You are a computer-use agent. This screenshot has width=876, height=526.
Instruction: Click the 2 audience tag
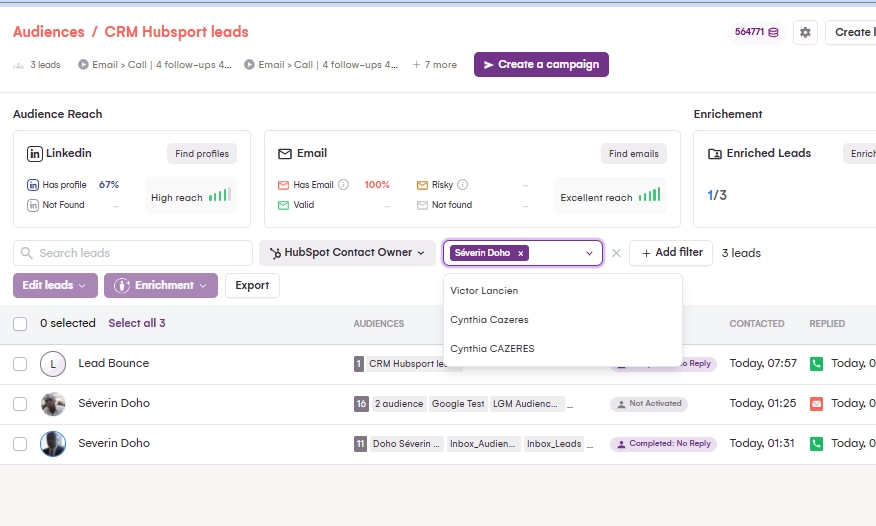pyautogui.click(x=398, y=404)
